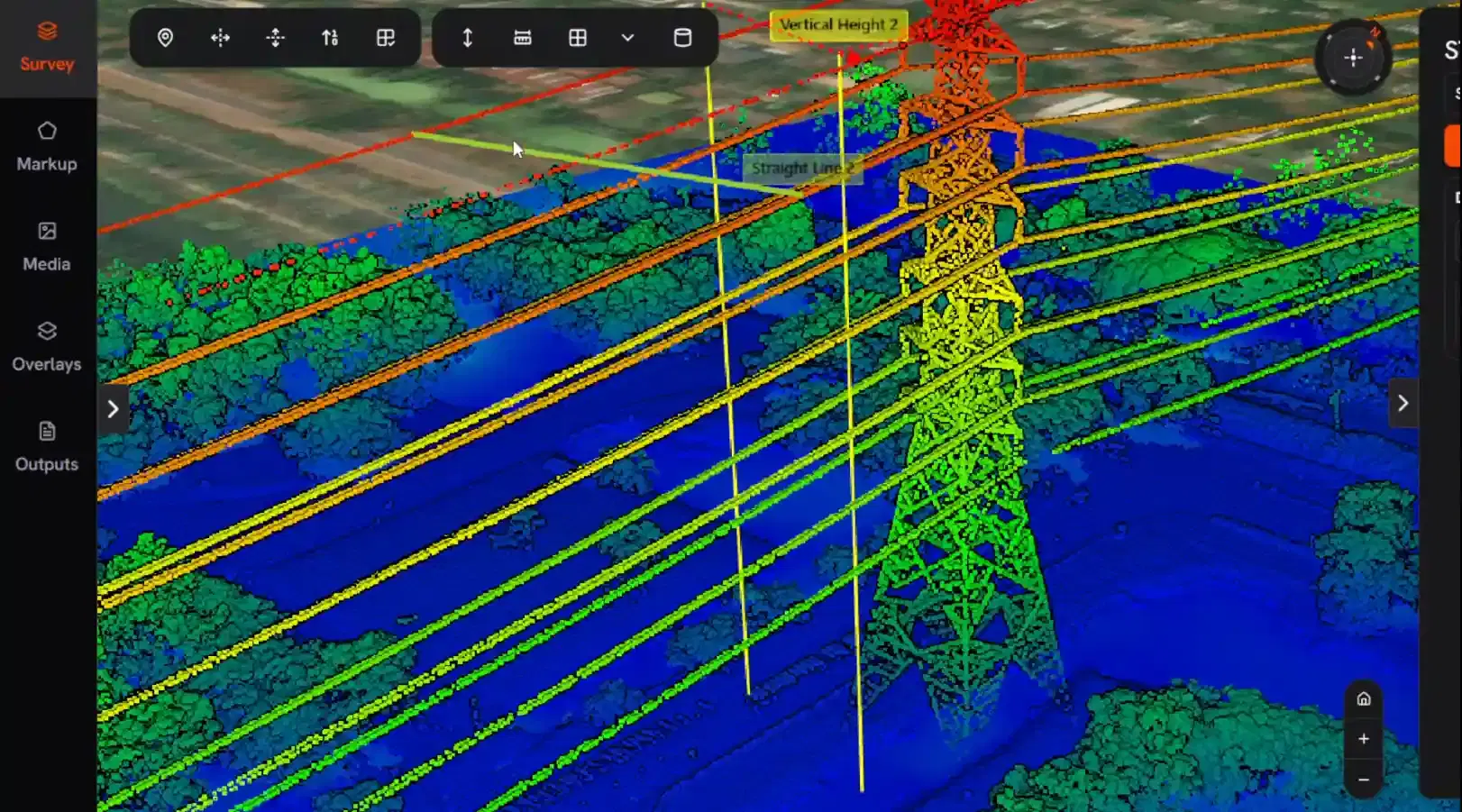
Task: Open the area selection grid tool
Action: click(386, 38)
